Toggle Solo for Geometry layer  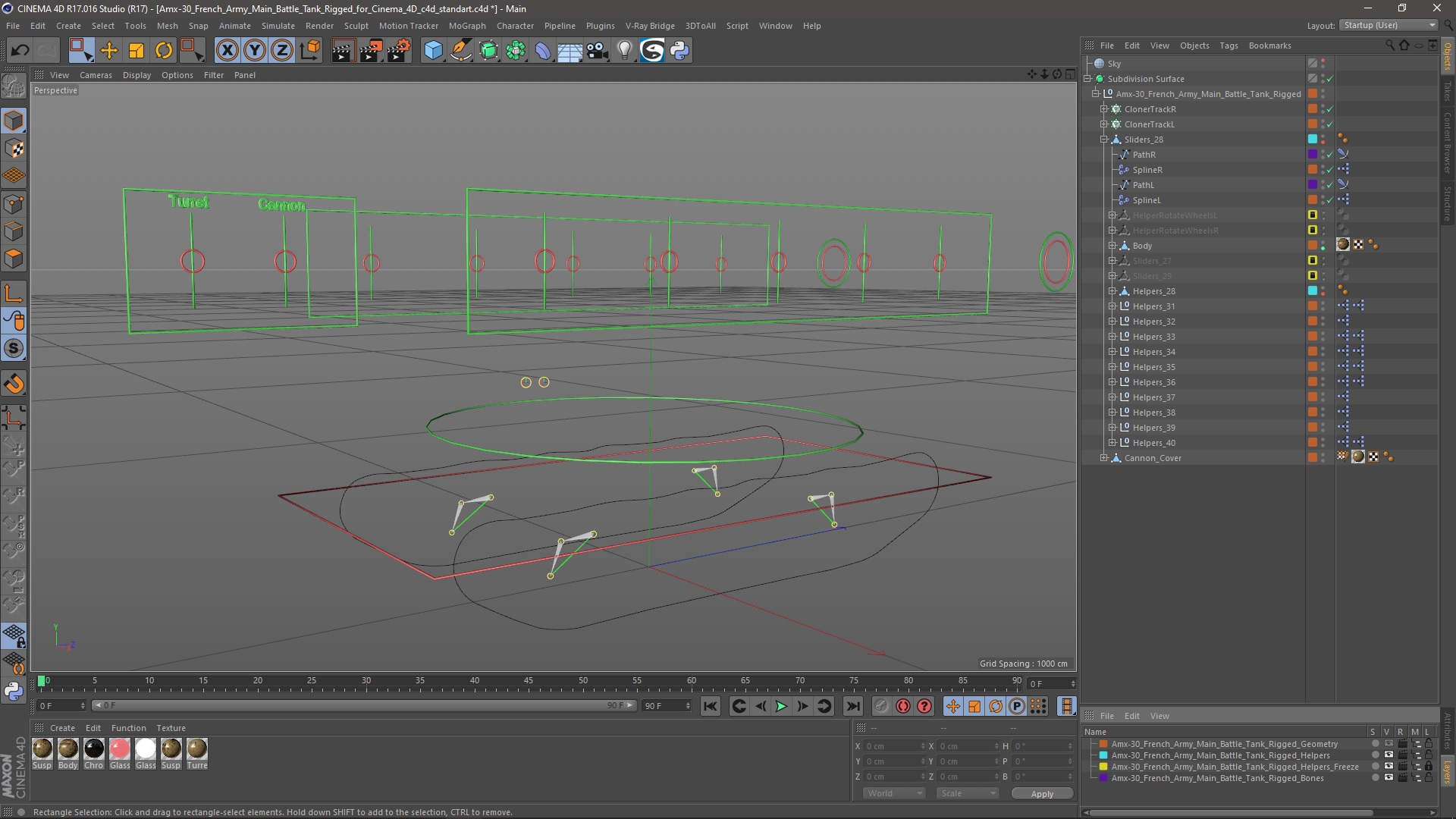pyautogui.click(x=1375, y=744)
